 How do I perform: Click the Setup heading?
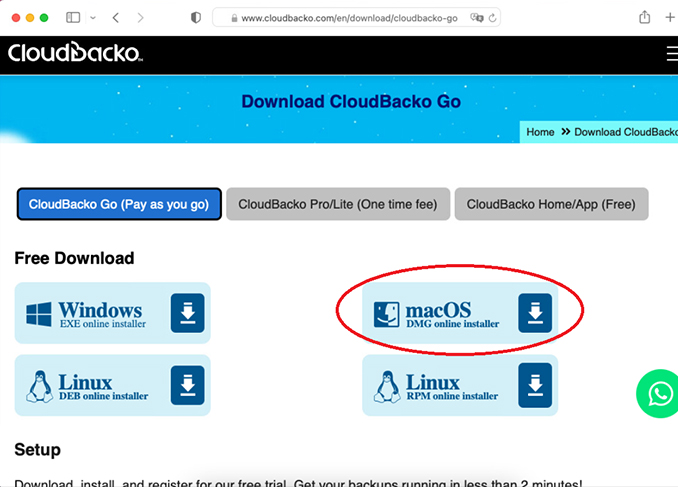coord(38,450)
